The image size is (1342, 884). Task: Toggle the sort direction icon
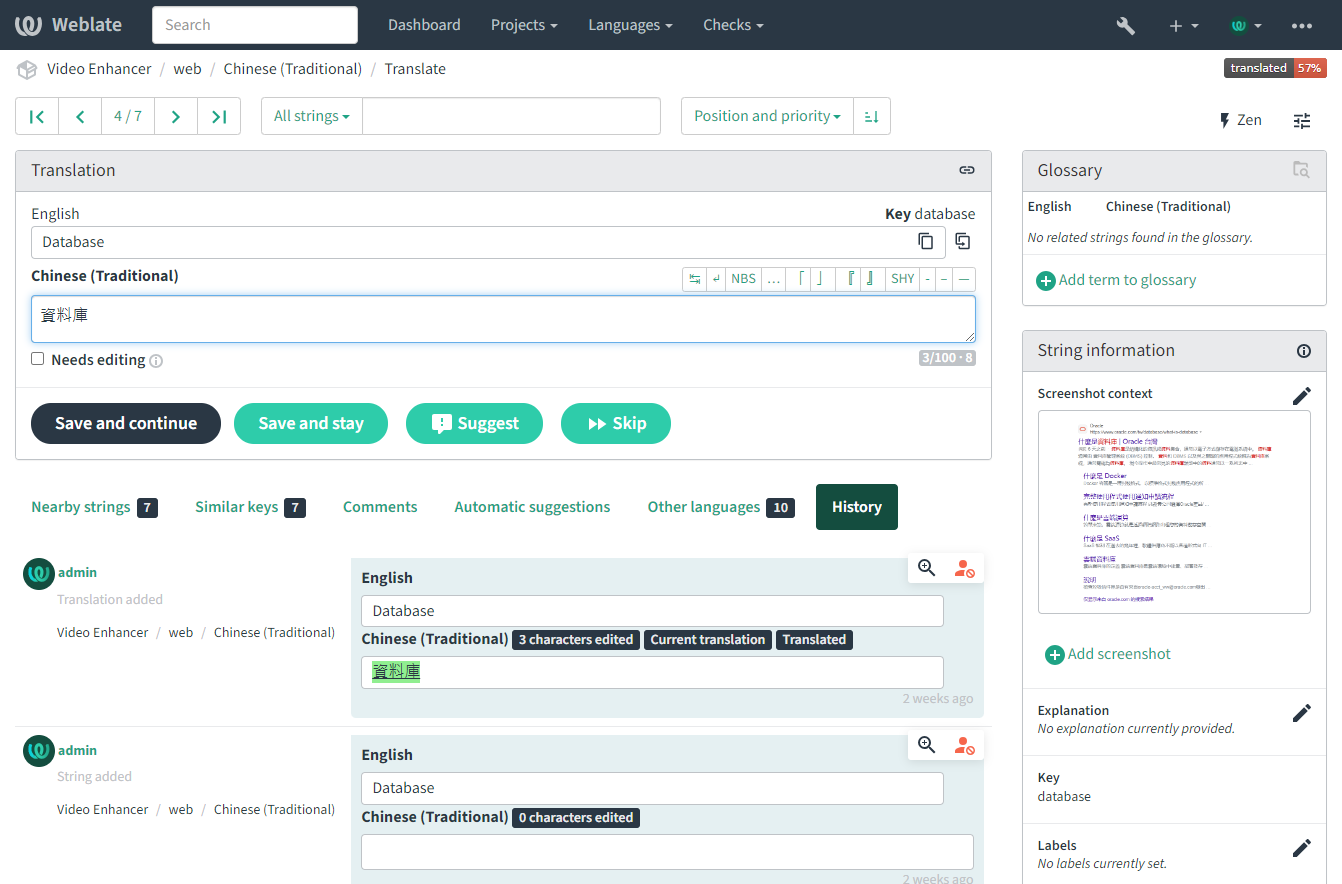click(x=871, y=116)
